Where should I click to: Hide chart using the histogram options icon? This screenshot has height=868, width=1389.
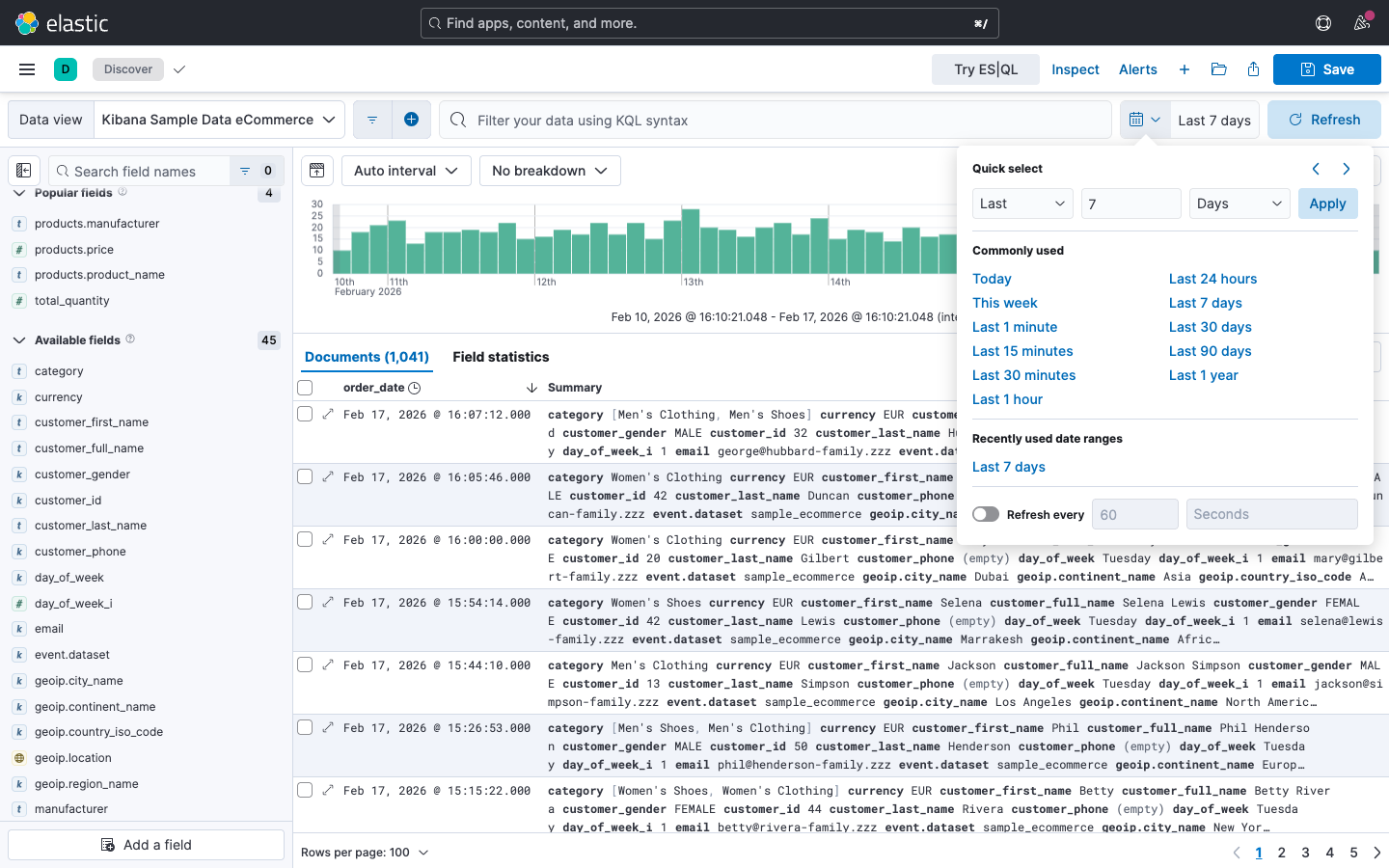coord(316,171)
